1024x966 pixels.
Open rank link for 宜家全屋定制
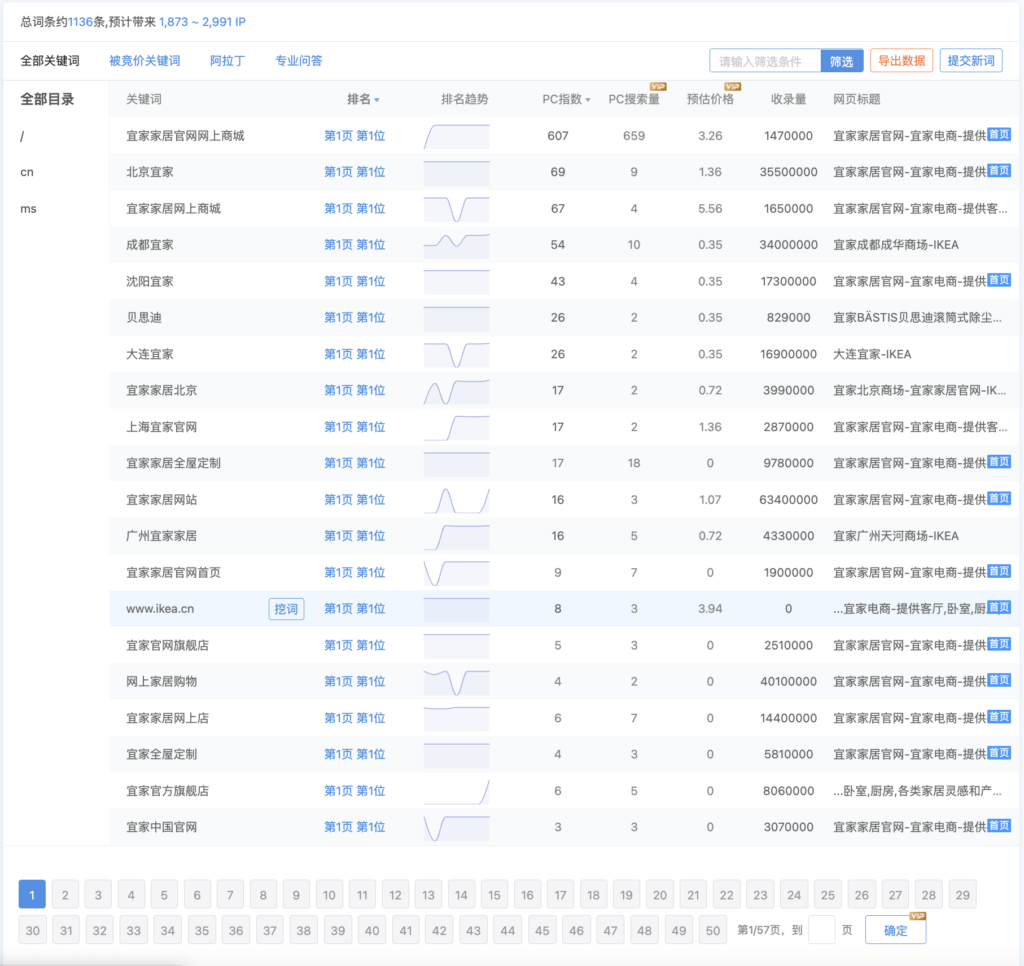pyautogui.click(x=355, y=754)
